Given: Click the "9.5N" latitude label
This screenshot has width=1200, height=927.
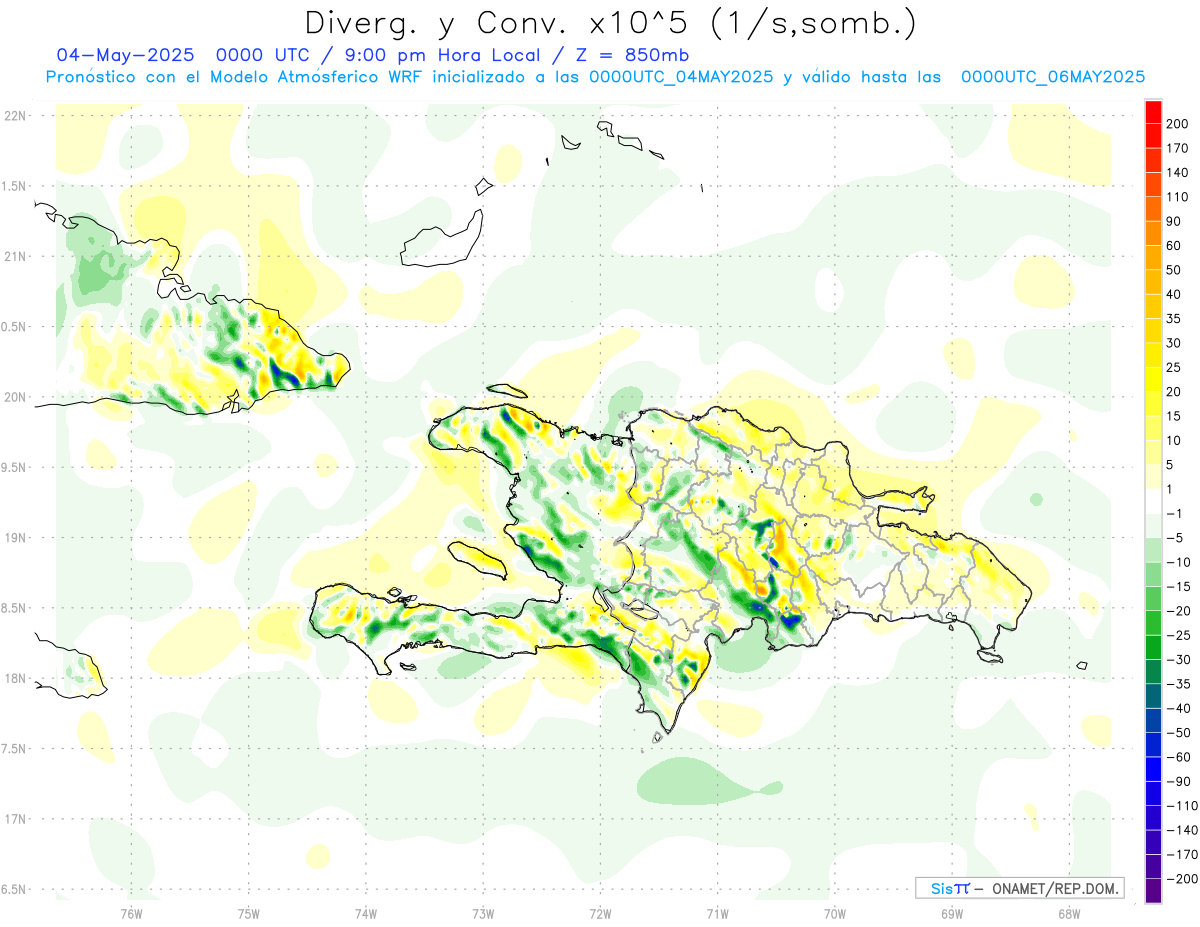Looking at the screenshot, I should pyautogui.click(x=15, y=467).
